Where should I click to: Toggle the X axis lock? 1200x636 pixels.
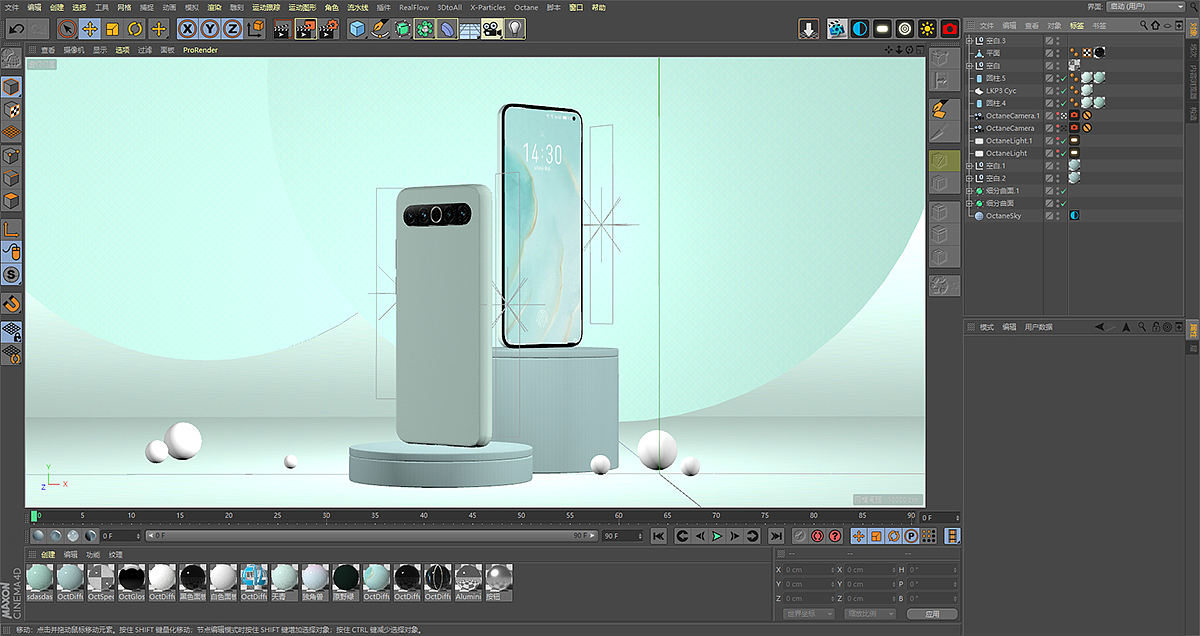click(187, 29)
